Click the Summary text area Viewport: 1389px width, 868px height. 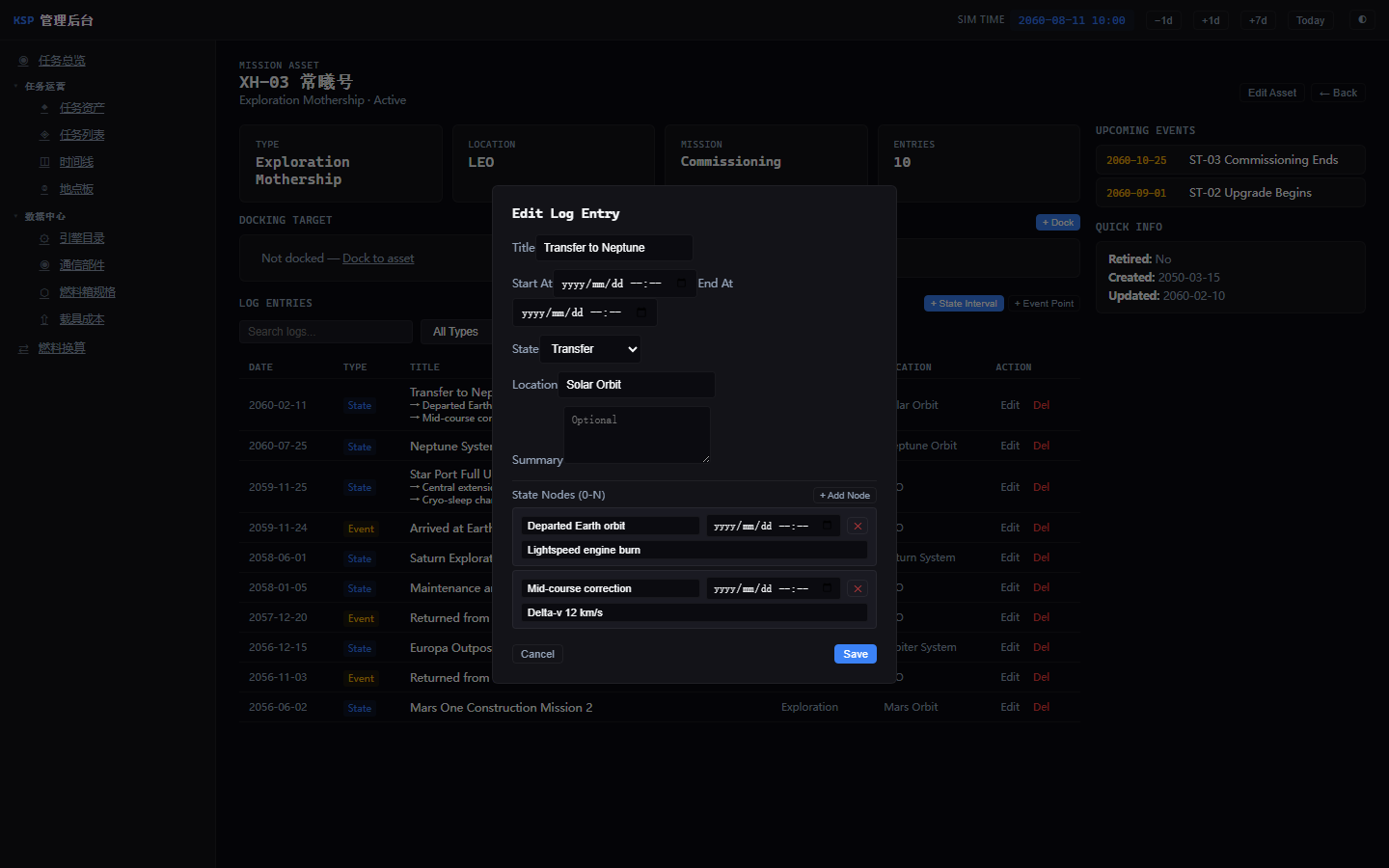point(637,435)
